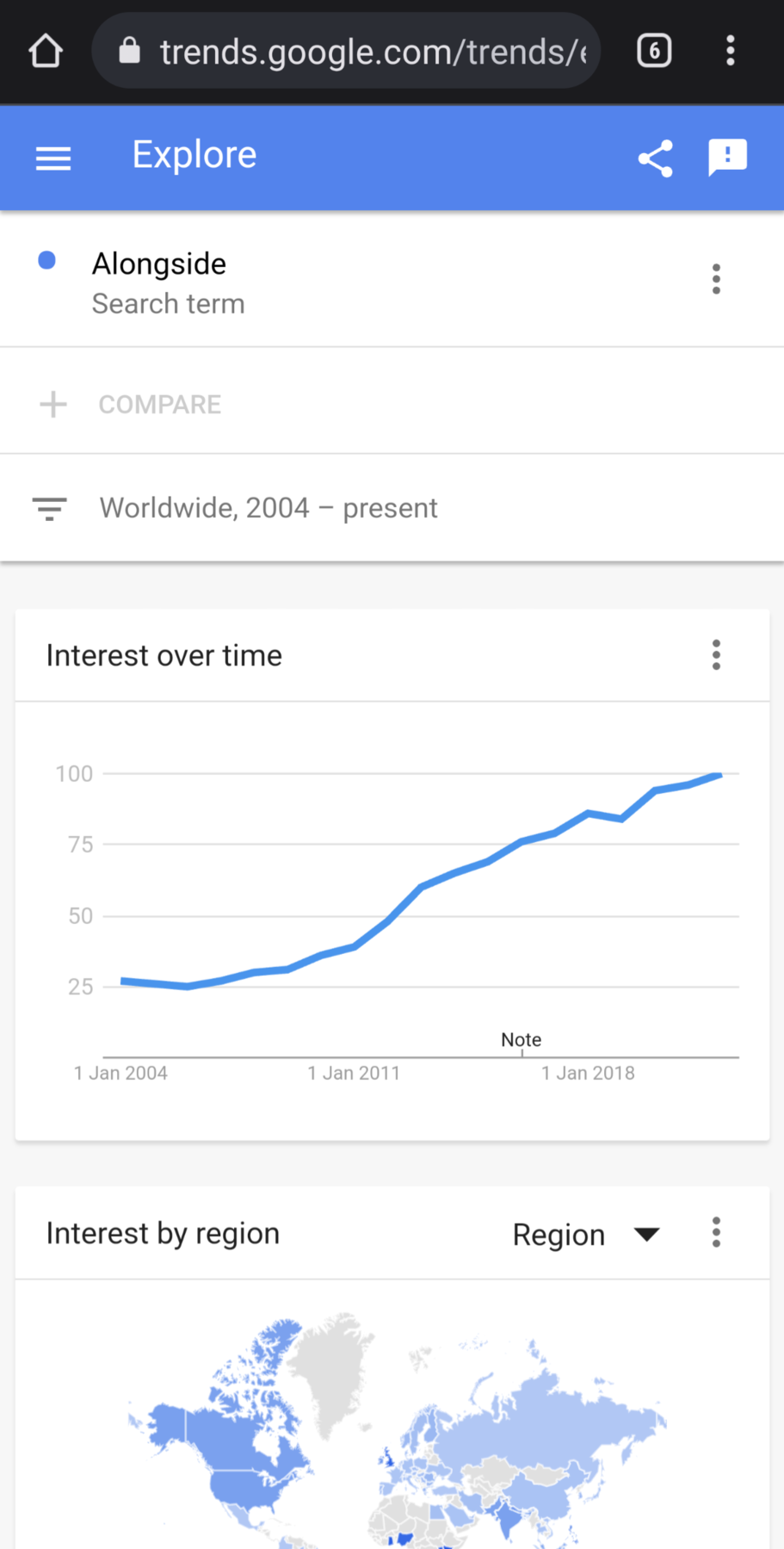Tap the browser home icon

(46, 52)
